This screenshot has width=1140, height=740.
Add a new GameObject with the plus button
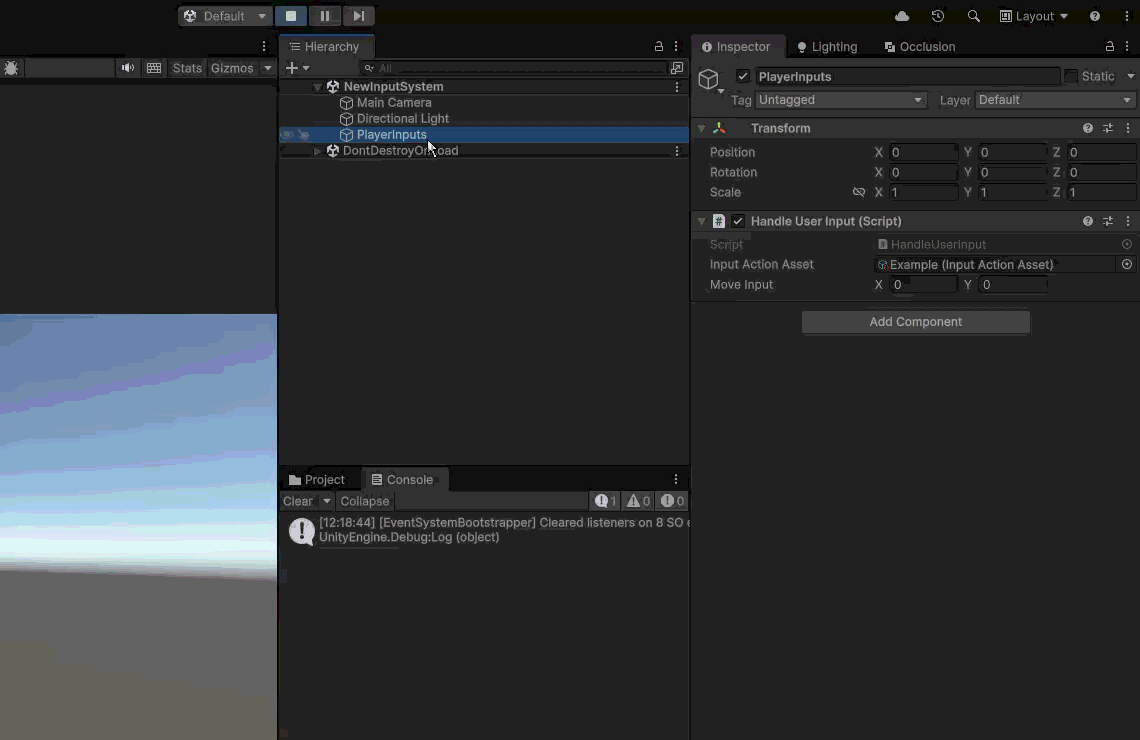pos(292,68)
